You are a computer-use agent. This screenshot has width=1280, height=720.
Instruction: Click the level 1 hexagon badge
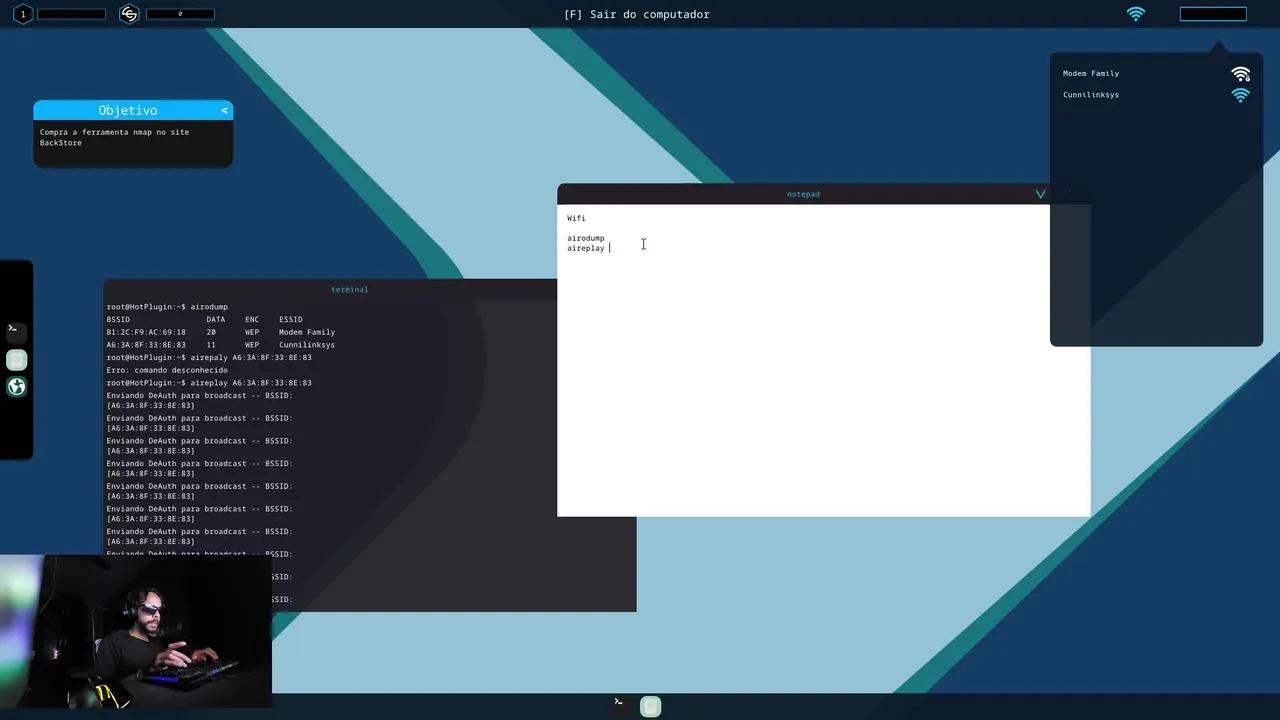pos(22,14)
